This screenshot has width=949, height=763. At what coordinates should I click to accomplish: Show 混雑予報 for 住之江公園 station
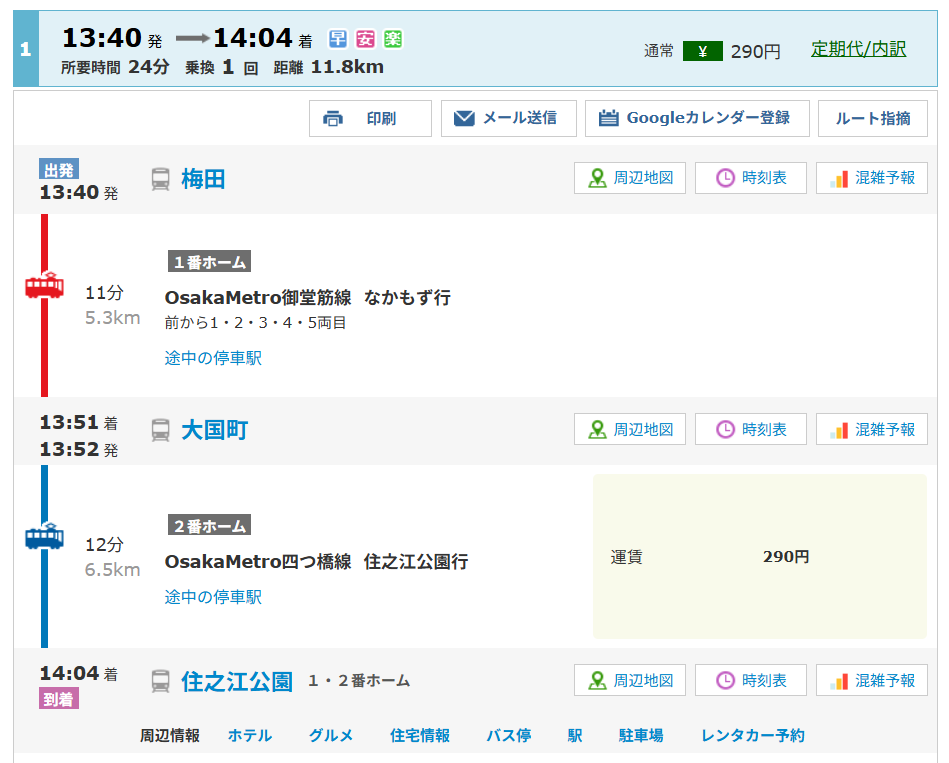coord(872,680)
